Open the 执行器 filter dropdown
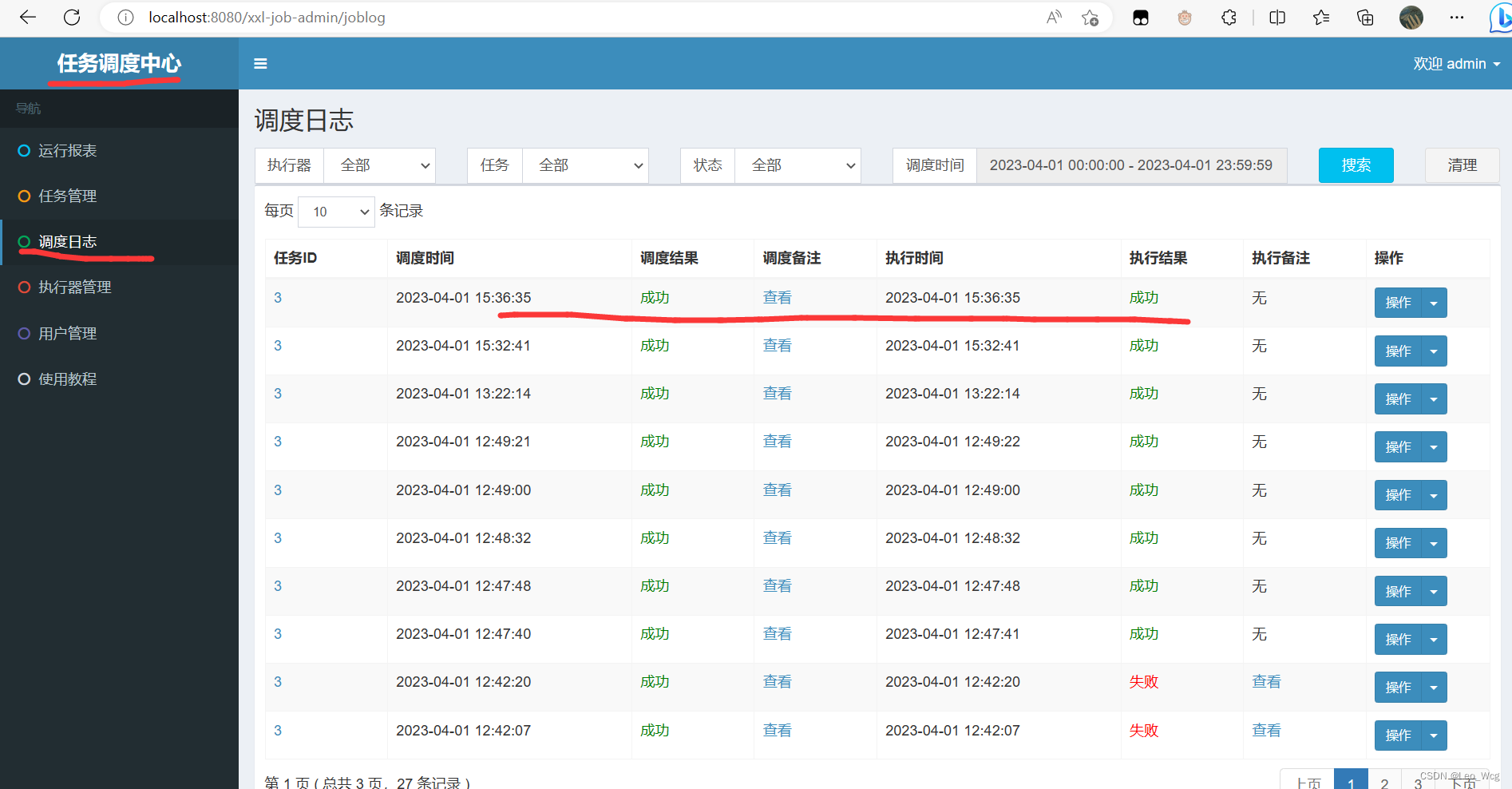Image resolution: width=1512 pixels, height=789 pixels. (x=379, y=165)
